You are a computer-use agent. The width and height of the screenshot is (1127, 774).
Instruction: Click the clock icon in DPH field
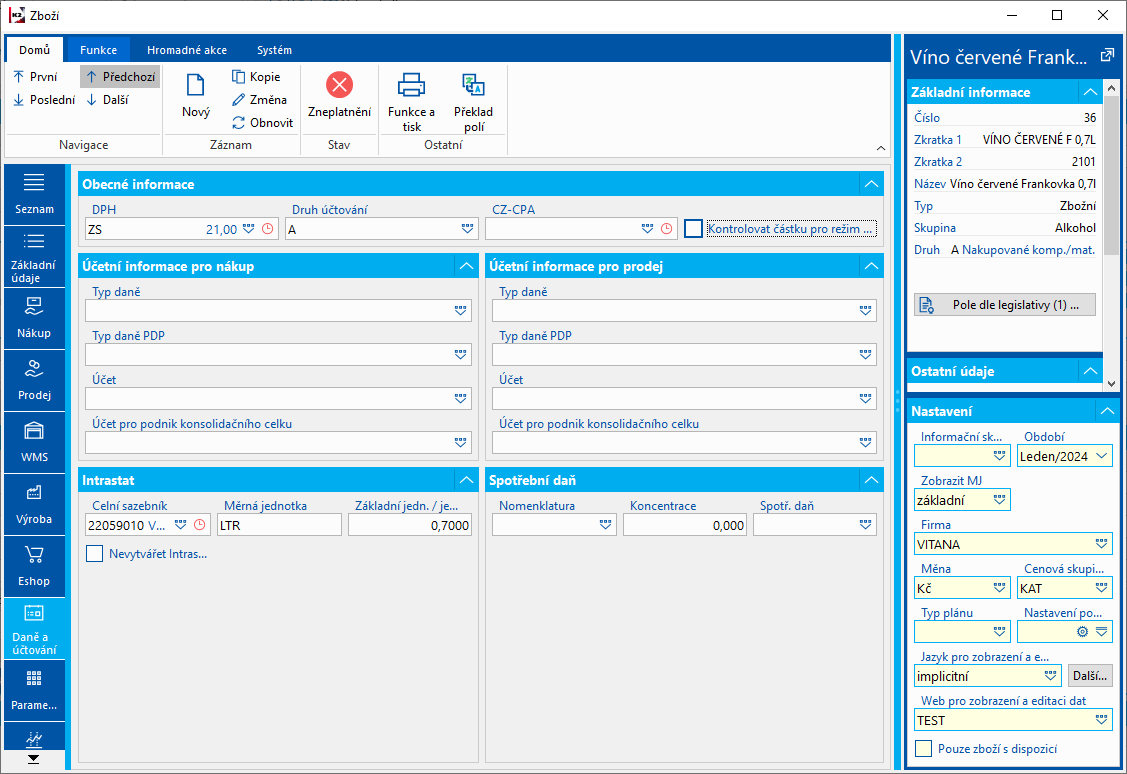point(267,229)
